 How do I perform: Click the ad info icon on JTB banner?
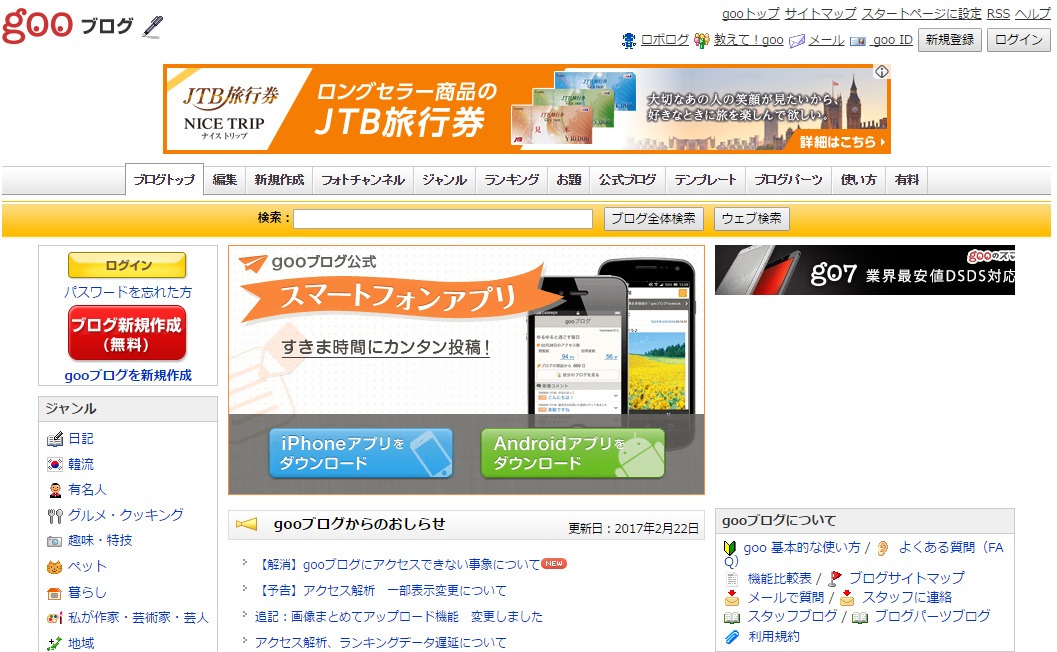(882, 72)
